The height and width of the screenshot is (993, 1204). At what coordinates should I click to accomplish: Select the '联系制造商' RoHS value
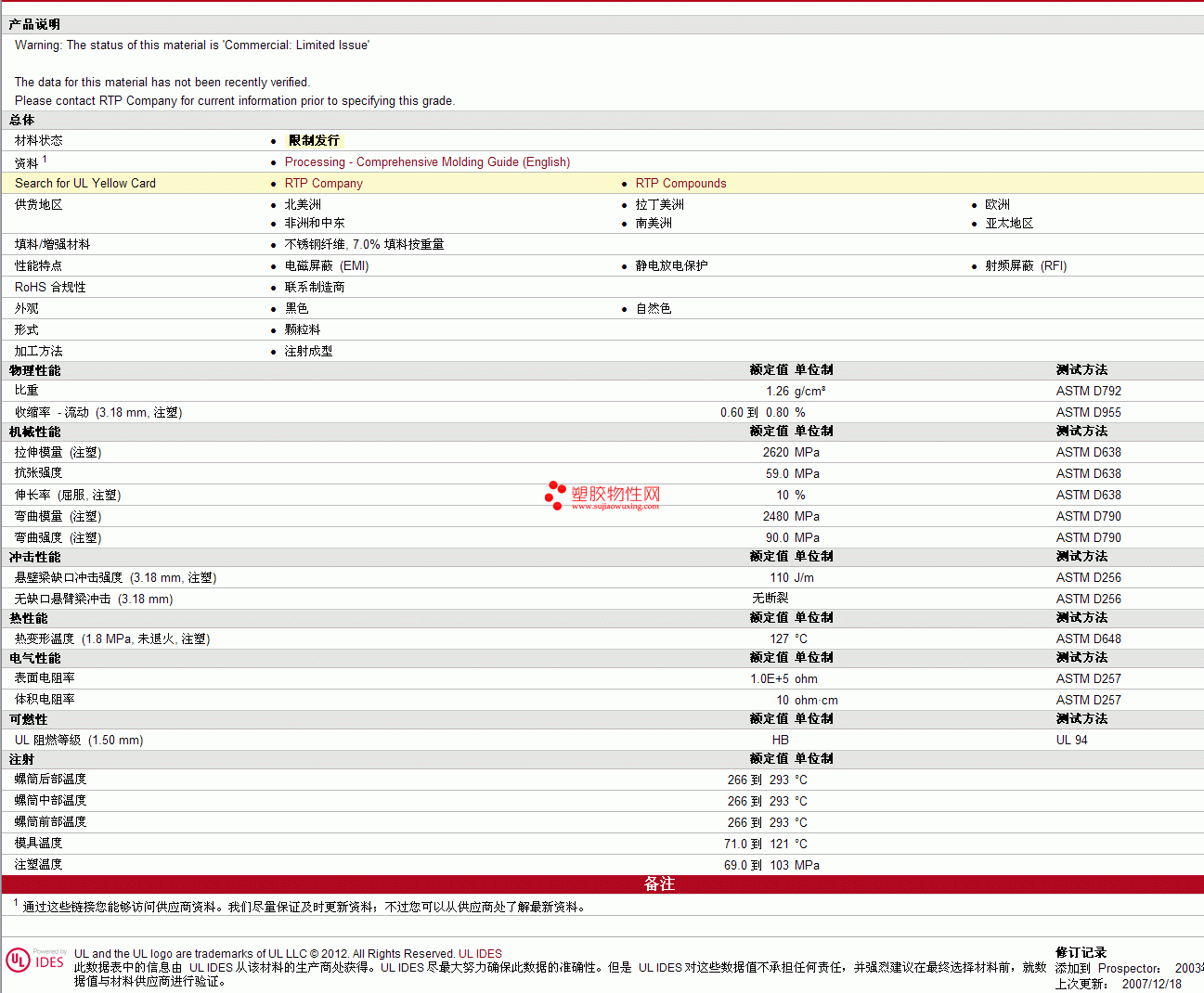(x=315, y=287)
